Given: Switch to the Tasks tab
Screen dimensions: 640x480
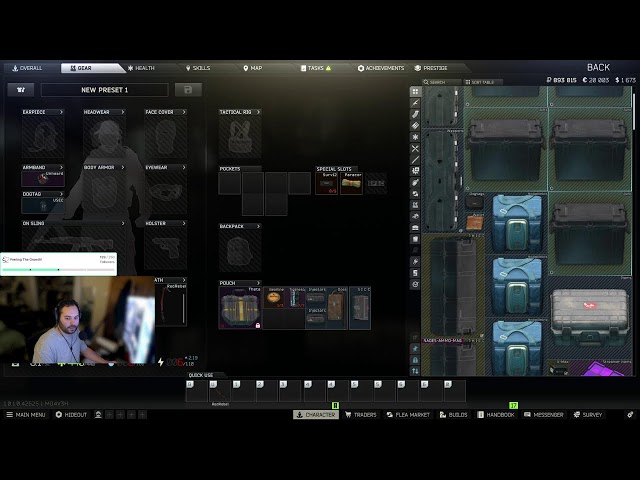Looking at the screenshot, I should coord(316,68).
